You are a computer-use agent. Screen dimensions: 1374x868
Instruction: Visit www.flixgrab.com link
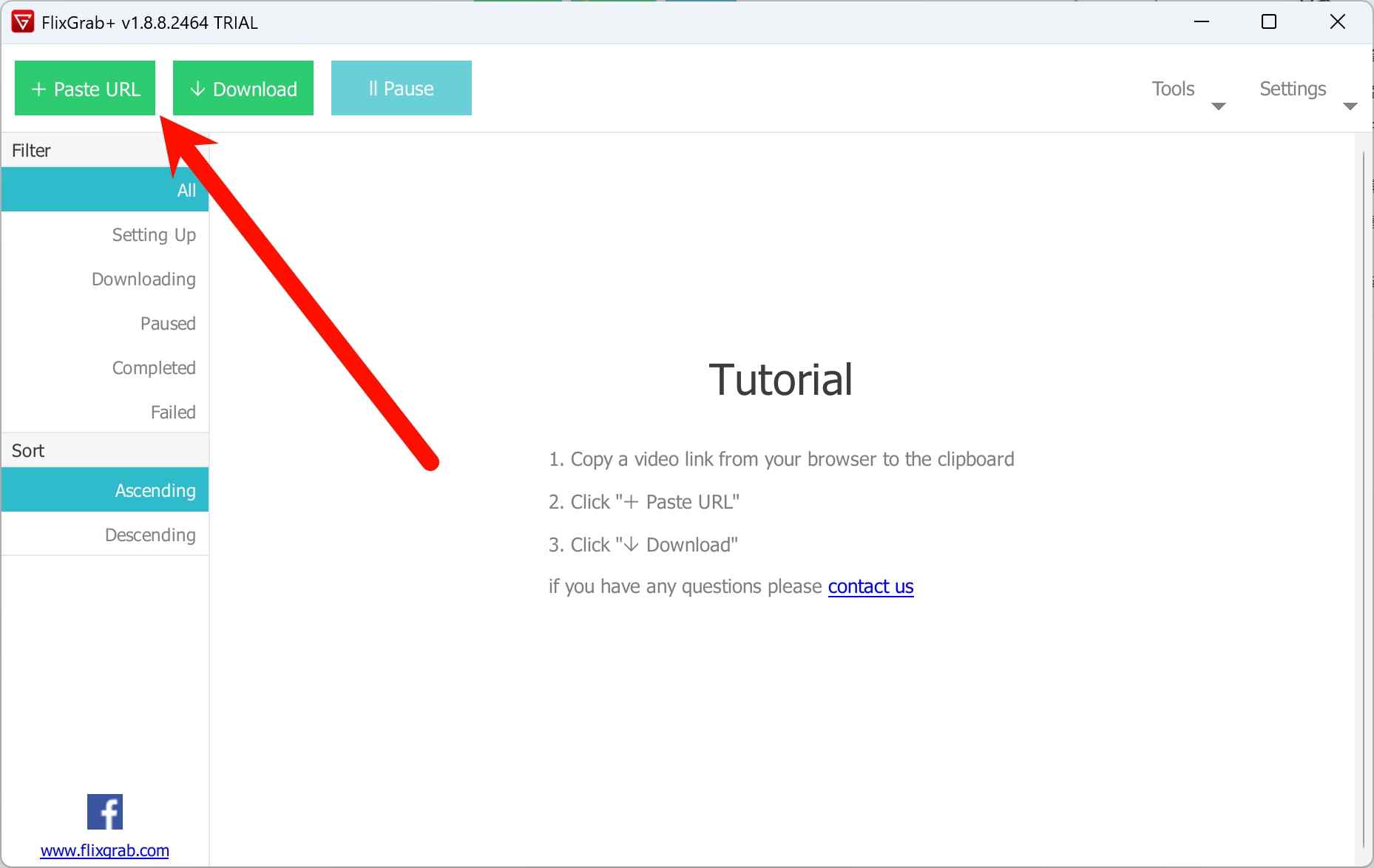click(105, 850)
